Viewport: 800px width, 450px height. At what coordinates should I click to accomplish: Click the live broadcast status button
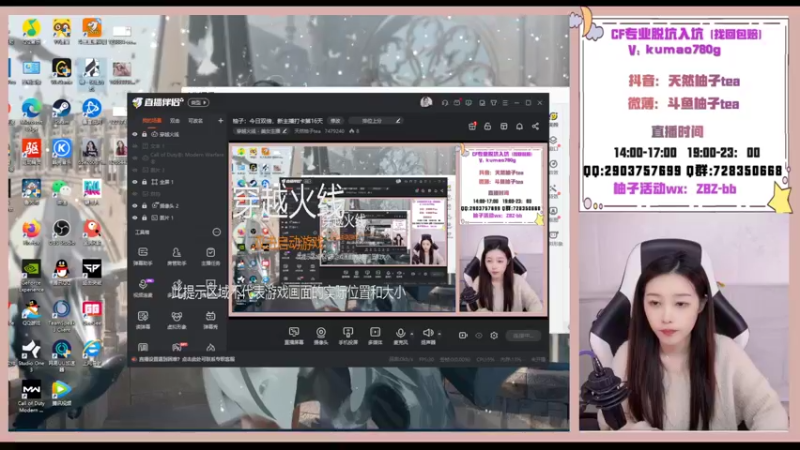tap(523, 335)
